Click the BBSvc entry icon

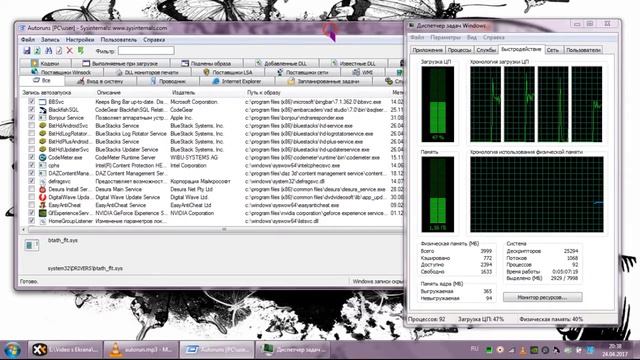click(x=42, y=102)
